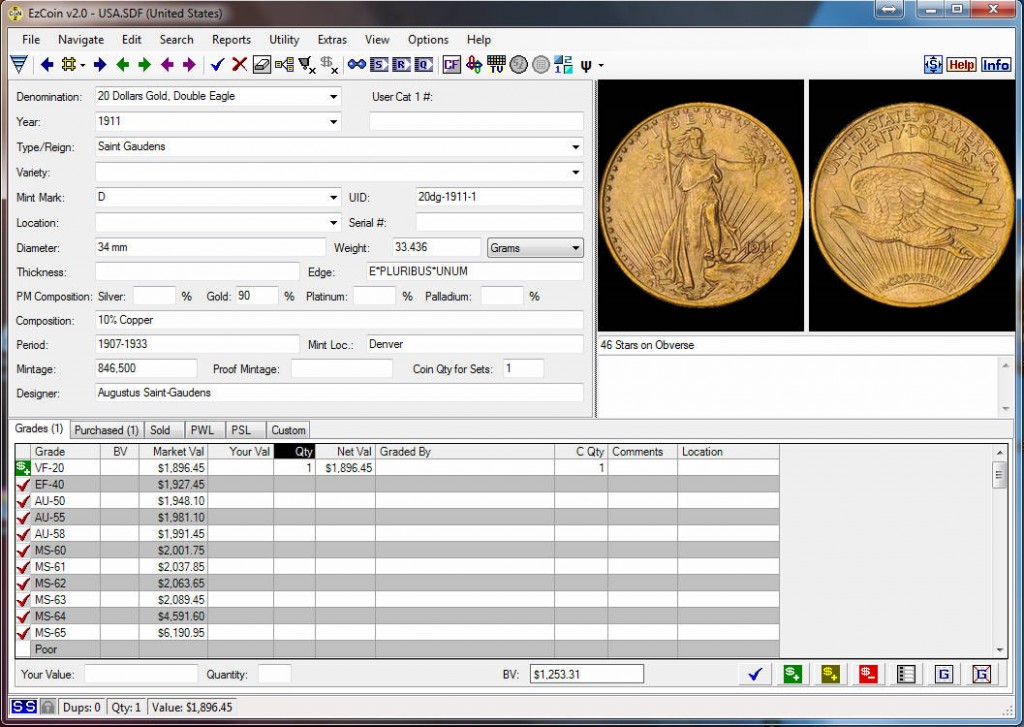
Task: Open the Reports menu
Action: 231,40
